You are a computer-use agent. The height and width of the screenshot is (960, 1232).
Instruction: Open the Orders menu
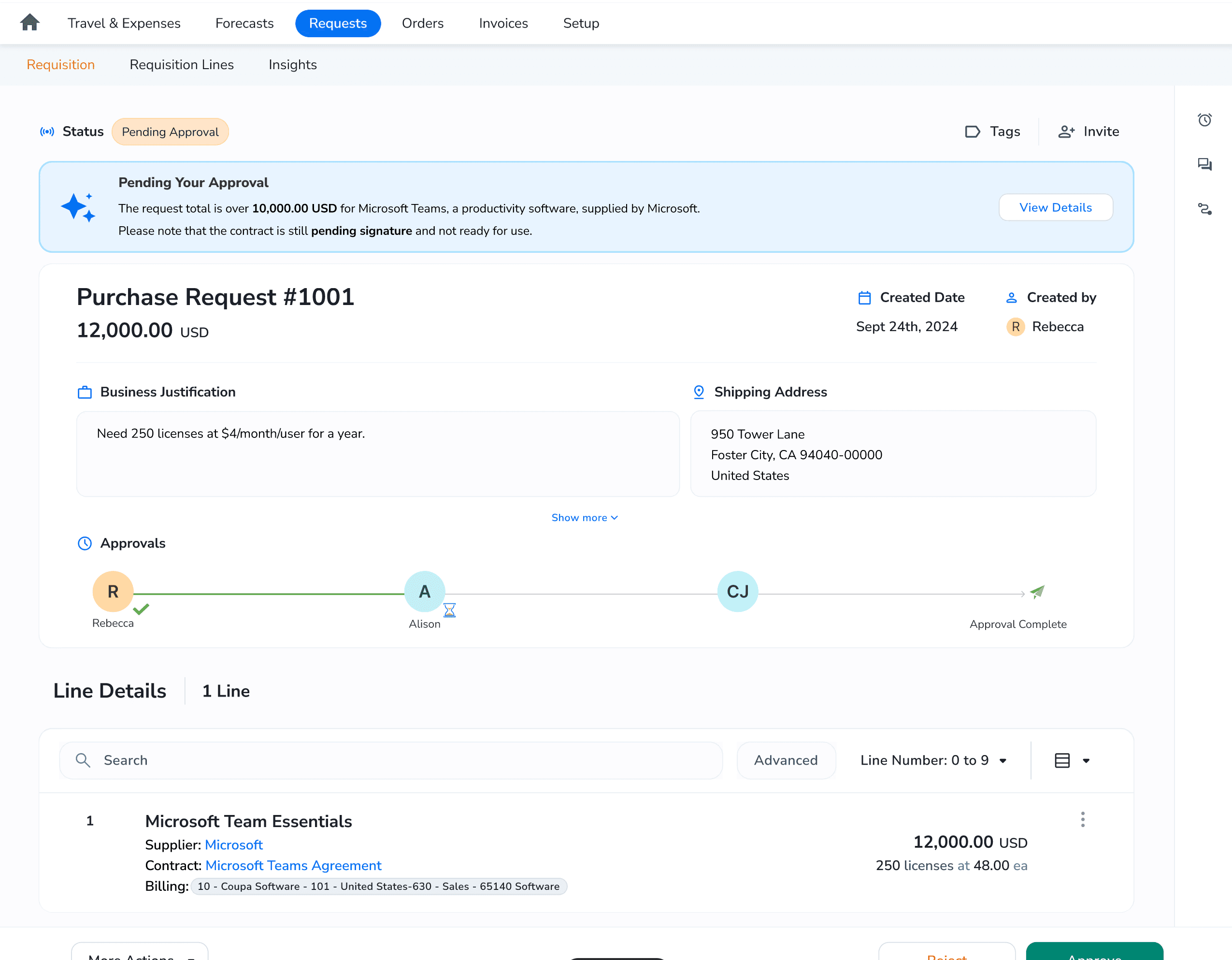tap(423, 23)
